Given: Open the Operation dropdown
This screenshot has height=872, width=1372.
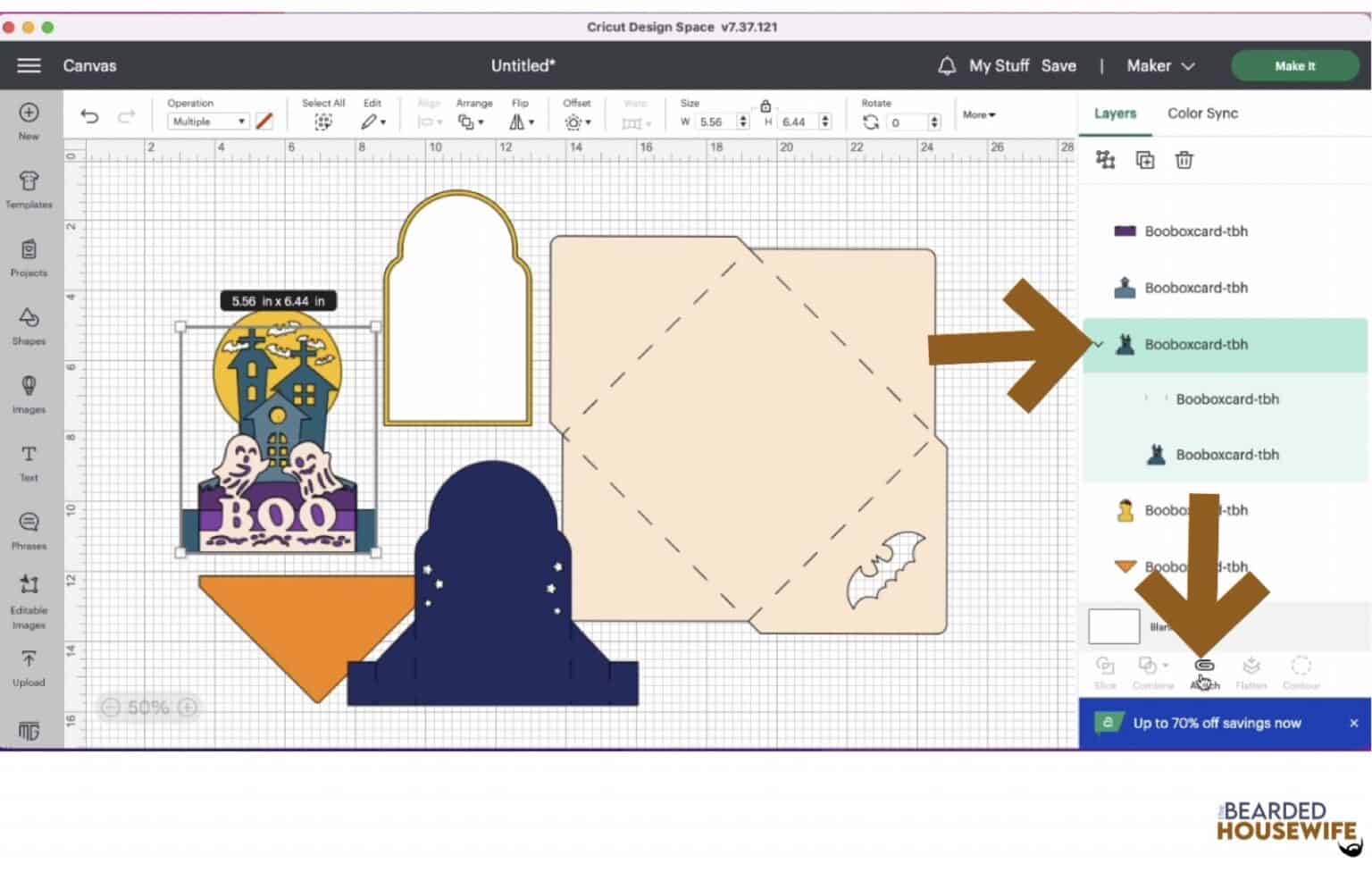Looking at the screenshot, I should (207, 122).
